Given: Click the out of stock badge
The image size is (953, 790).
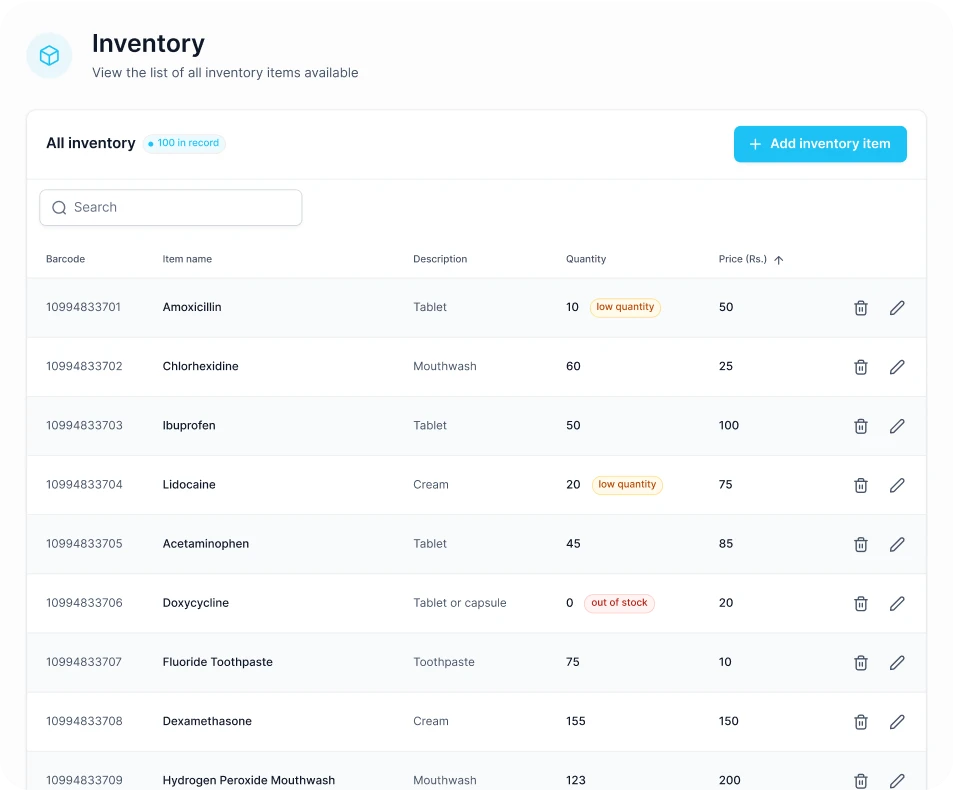Looking at the screenshot, I should point(619,603).
